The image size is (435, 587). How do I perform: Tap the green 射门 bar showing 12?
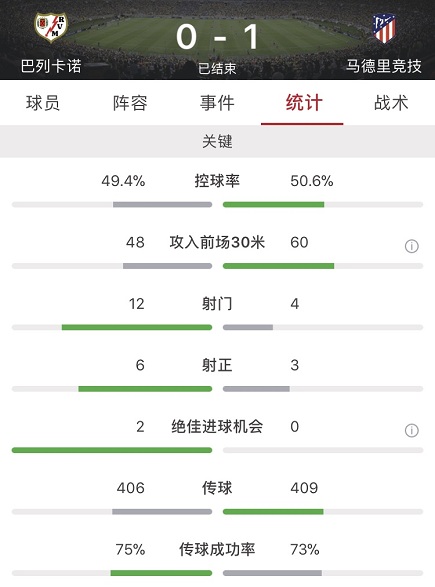137,327
